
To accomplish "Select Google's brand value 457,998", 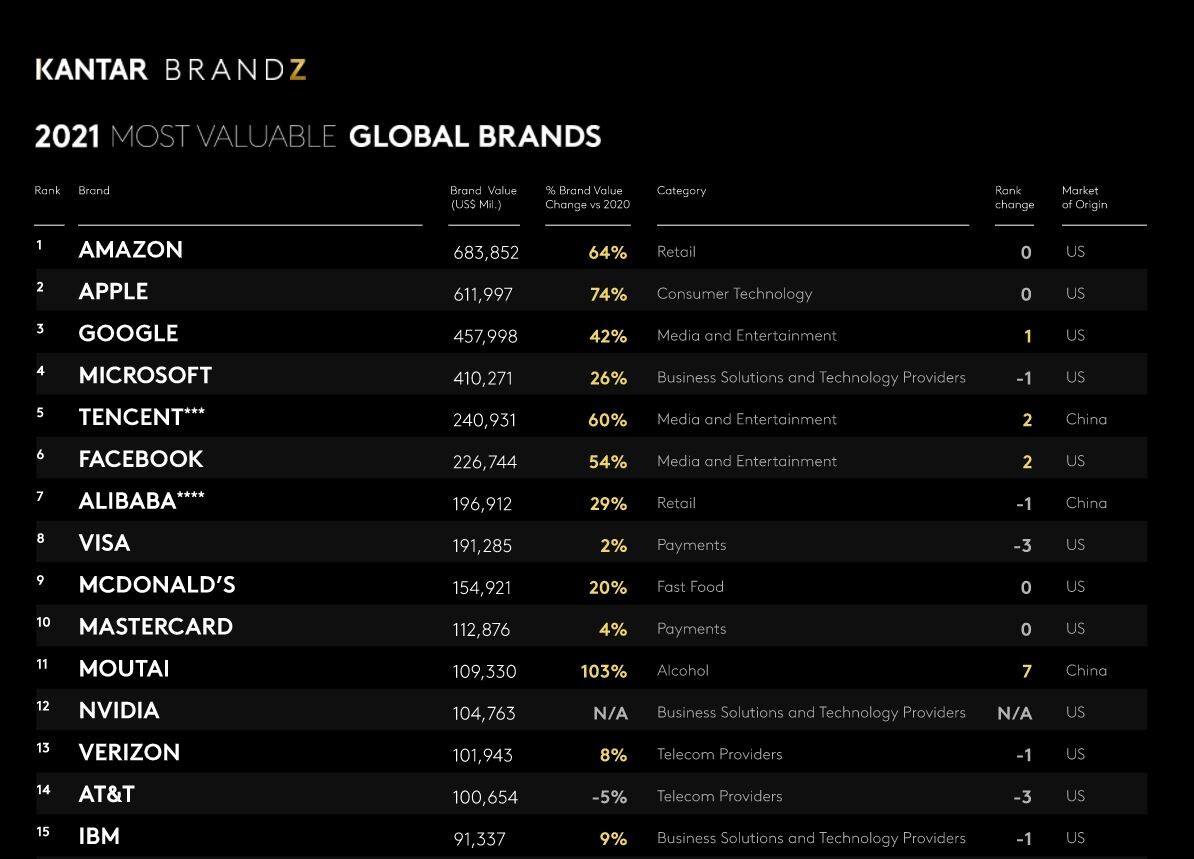I will (x=485, y=336).
